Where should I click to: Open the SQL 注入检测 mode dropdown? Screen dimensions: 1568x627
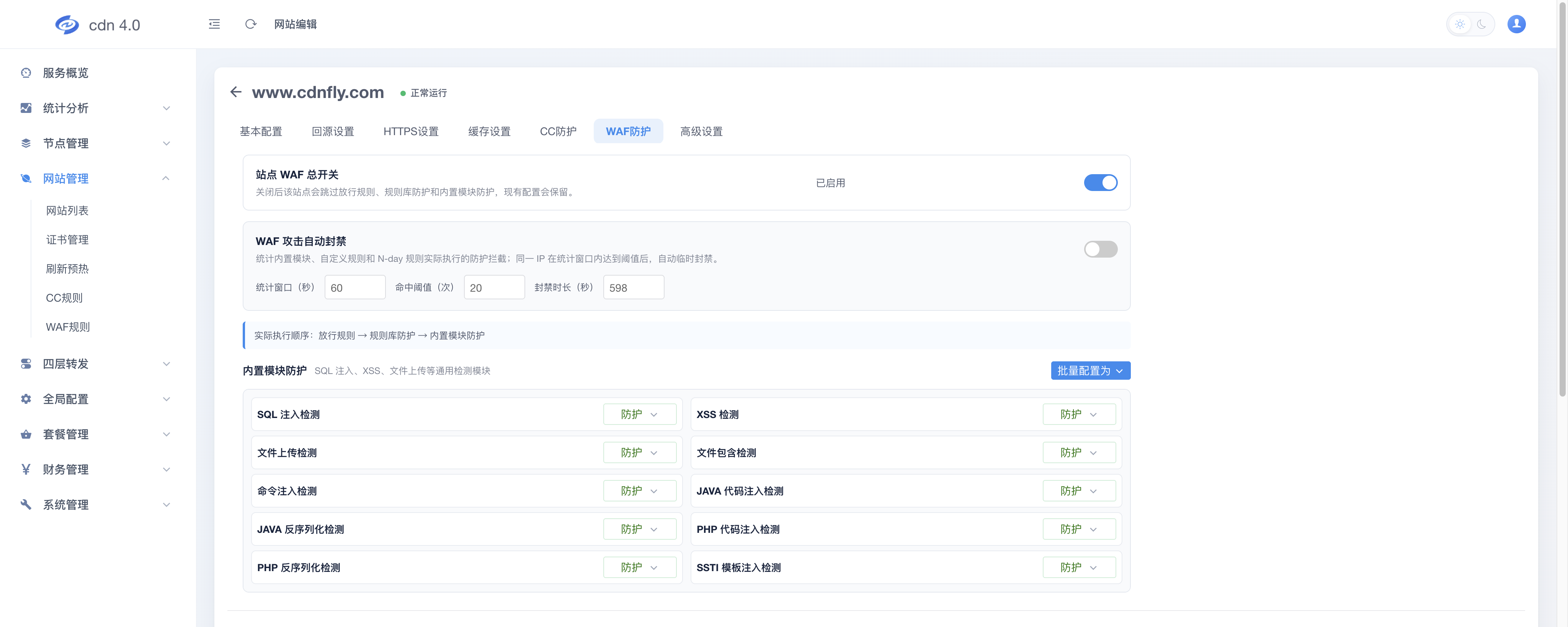coord(640,415)
